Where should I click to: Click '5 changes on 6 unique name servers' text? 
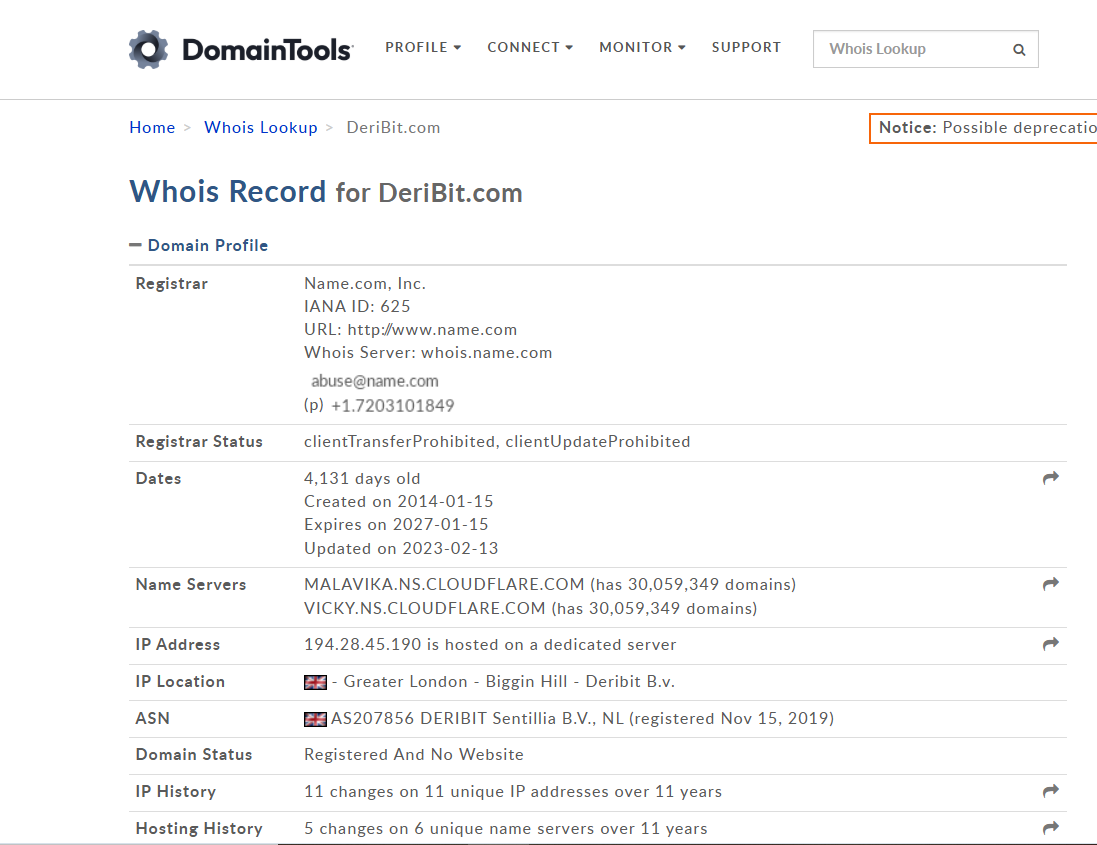tap(449, 829)
